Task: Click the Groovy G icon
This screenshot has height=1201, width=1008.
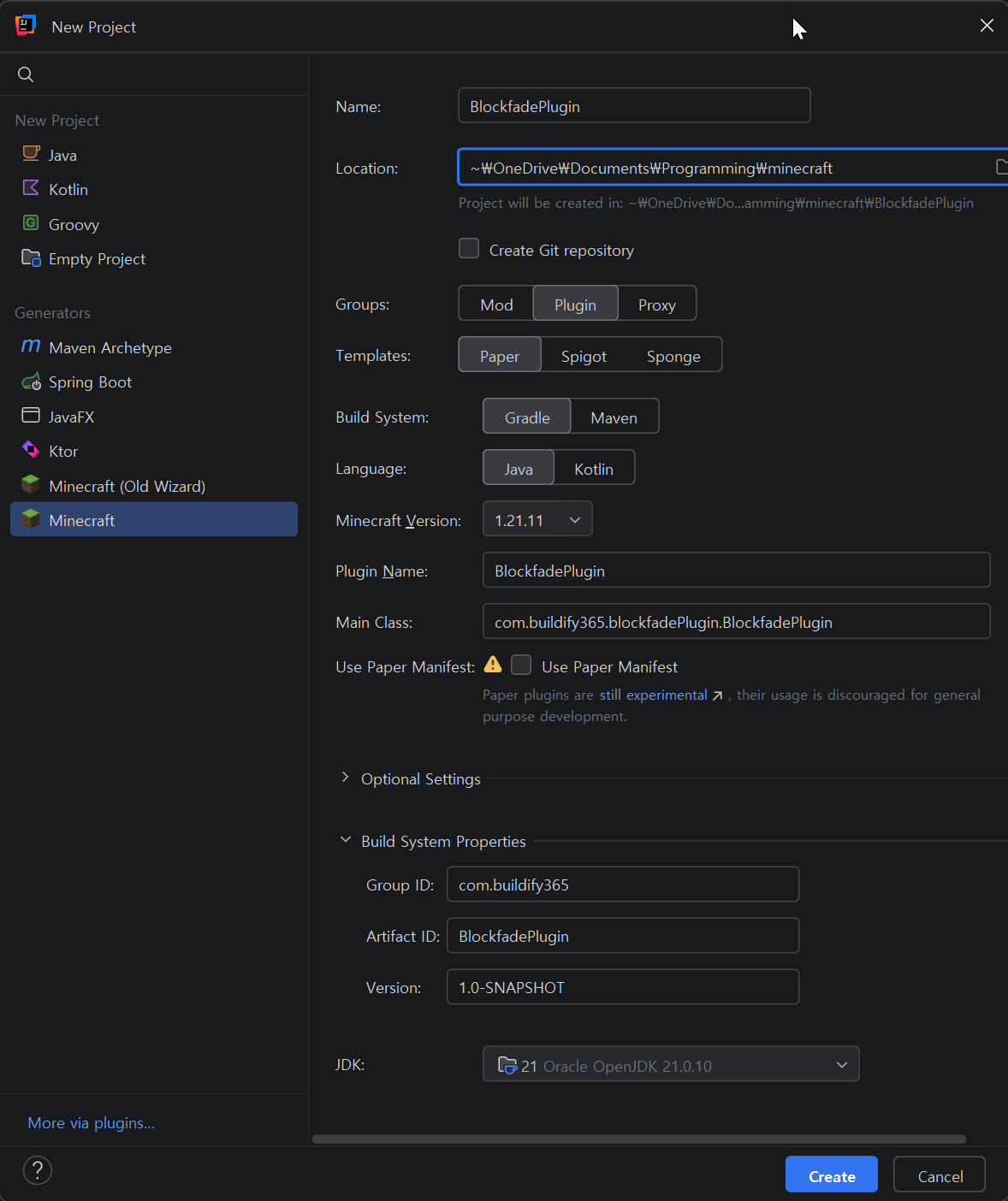Action: (x=31, y=223)
